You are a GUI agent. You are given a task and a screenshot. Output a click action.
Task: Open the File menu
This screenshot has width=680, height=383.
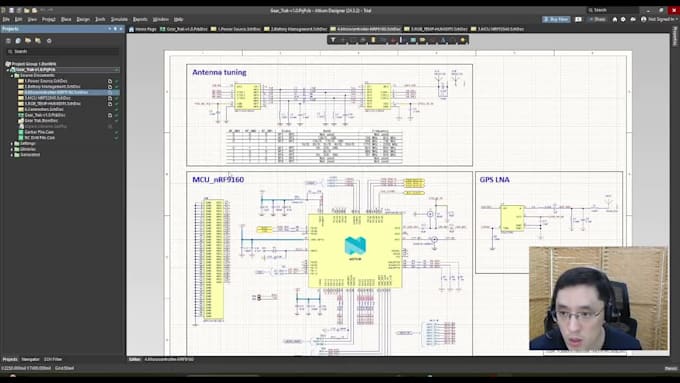coord(6,20)
